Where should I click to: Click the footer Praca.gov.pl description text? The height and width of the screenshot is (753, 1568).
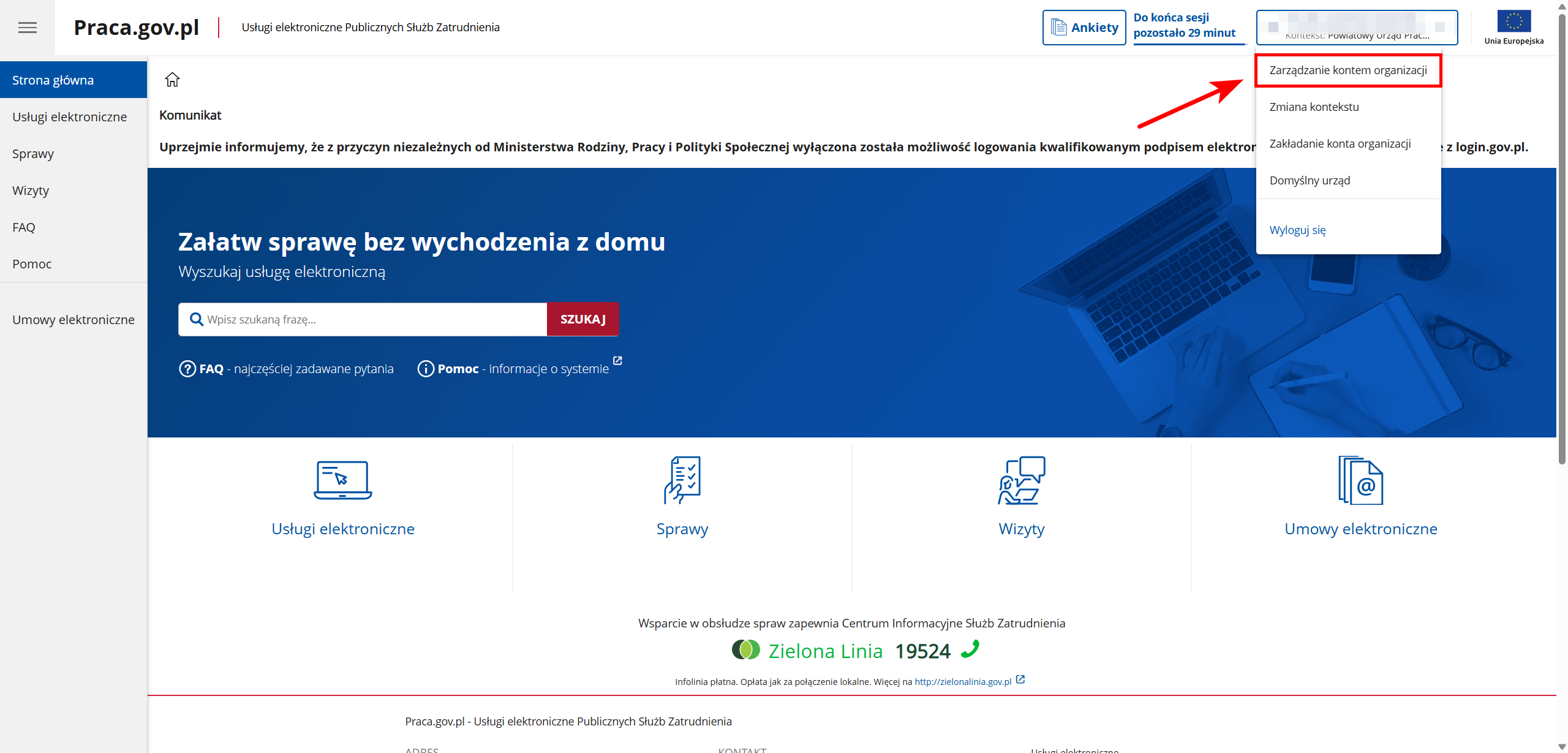coord(568,721)
